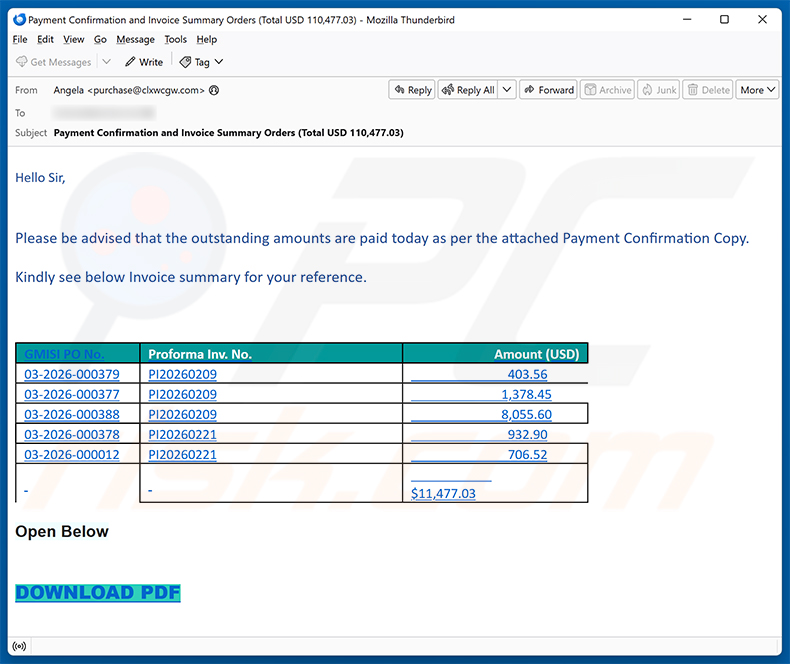Open PO link 03-2026-000012
790x664 pixels.
pyautogui.click(x=72, y=455)
